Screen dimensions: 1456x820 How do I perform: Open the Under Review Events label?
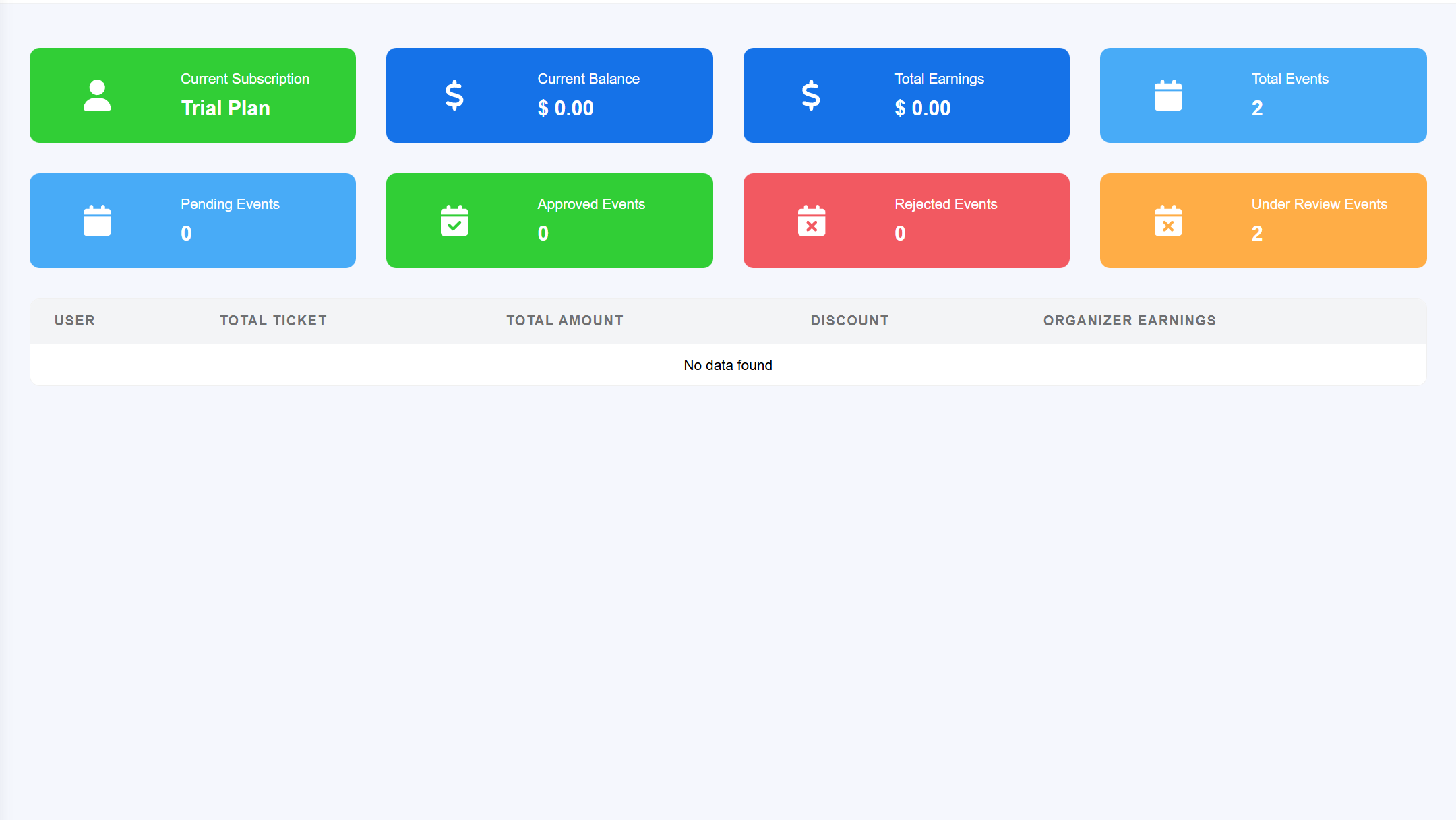(1319, 204)
